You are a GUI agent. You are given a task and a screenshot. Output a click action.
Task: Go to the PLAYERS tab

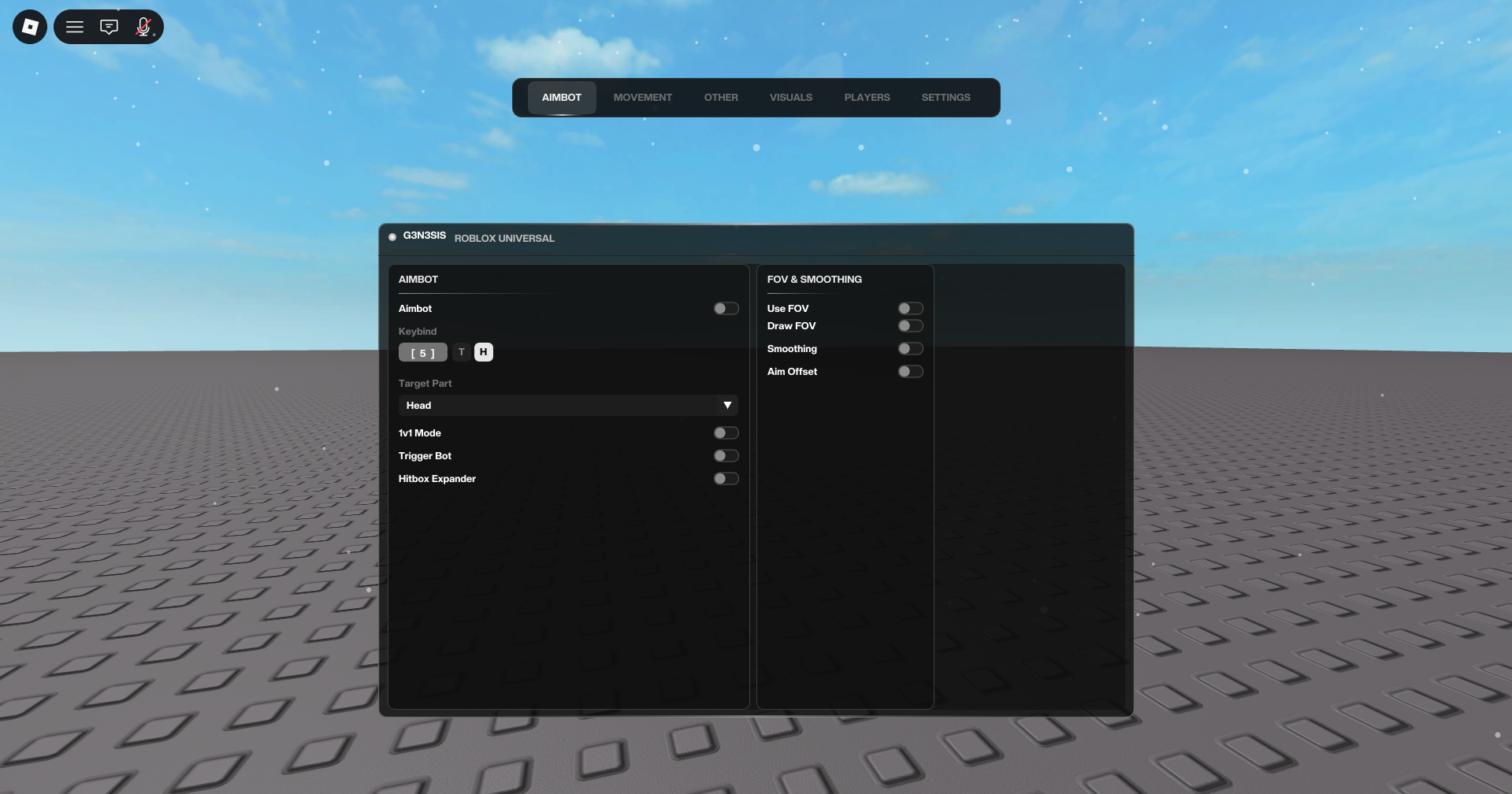pos(867,97)
